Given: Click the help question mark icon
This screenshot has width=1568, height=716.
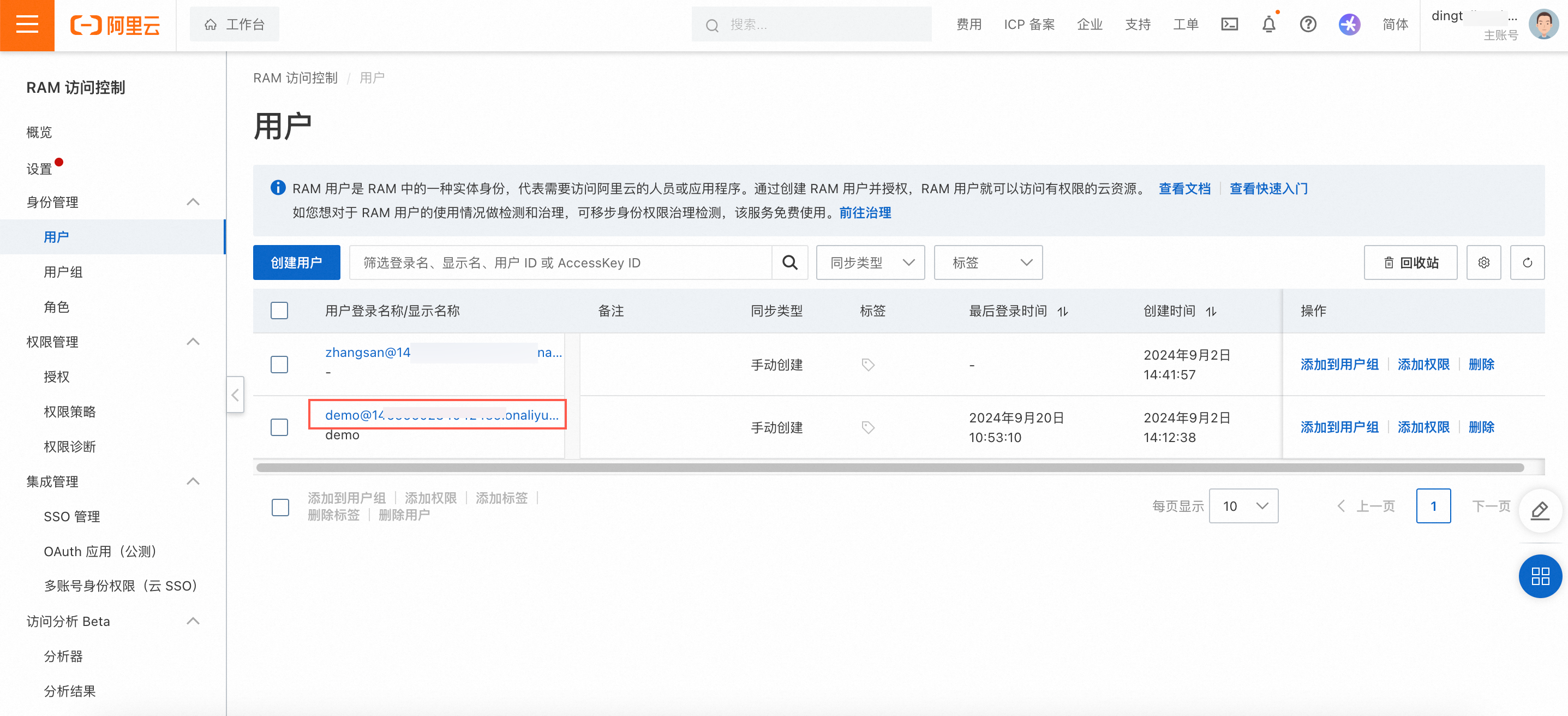Looking at the screenshot, I should coord(1307,25).
